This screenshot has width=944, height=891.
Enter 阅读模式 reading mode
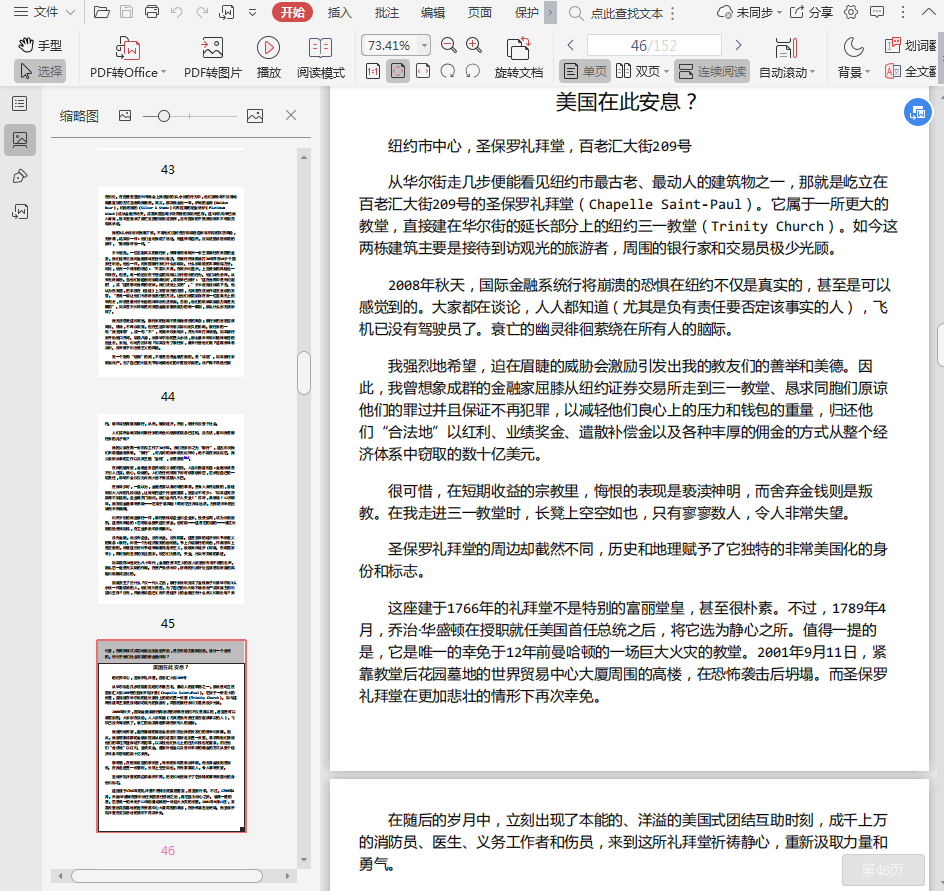tap(320, 57)
